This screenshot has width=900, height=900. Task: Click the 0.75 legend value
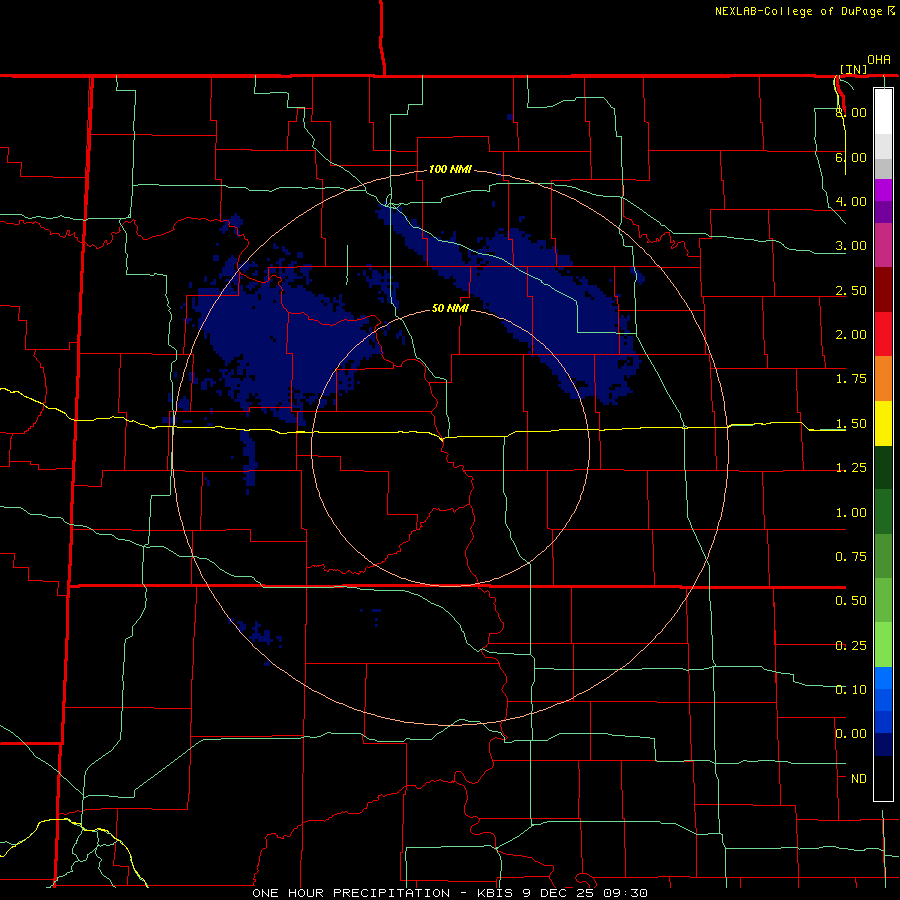tap(851, 557)
